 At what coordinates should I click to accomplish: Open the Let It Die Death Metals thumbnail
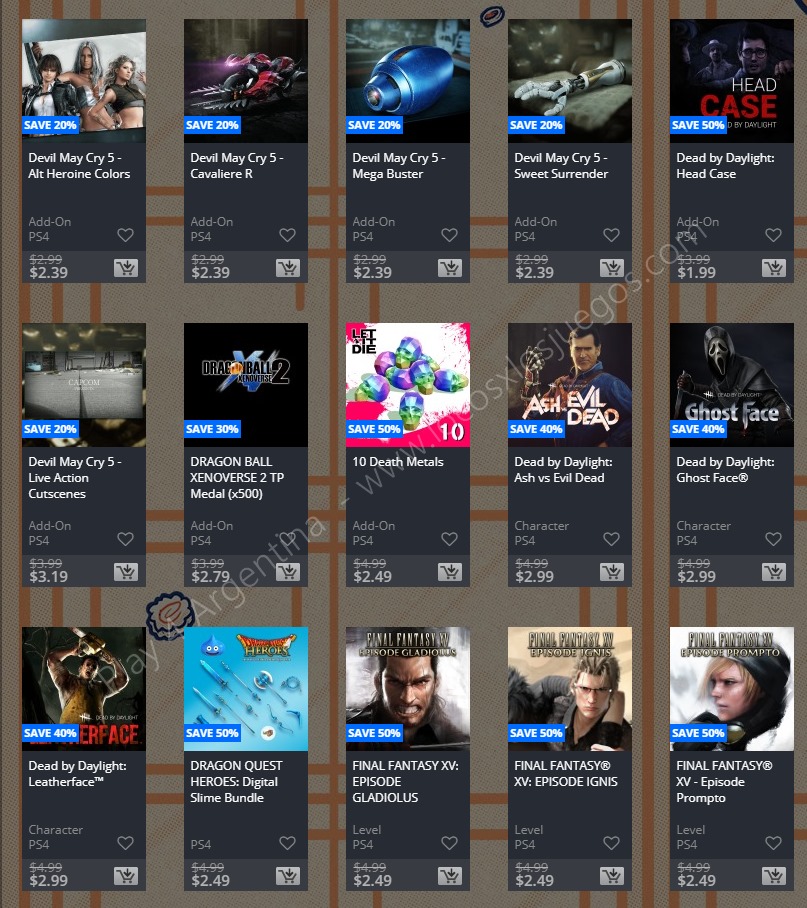click(x=408, y=385)
